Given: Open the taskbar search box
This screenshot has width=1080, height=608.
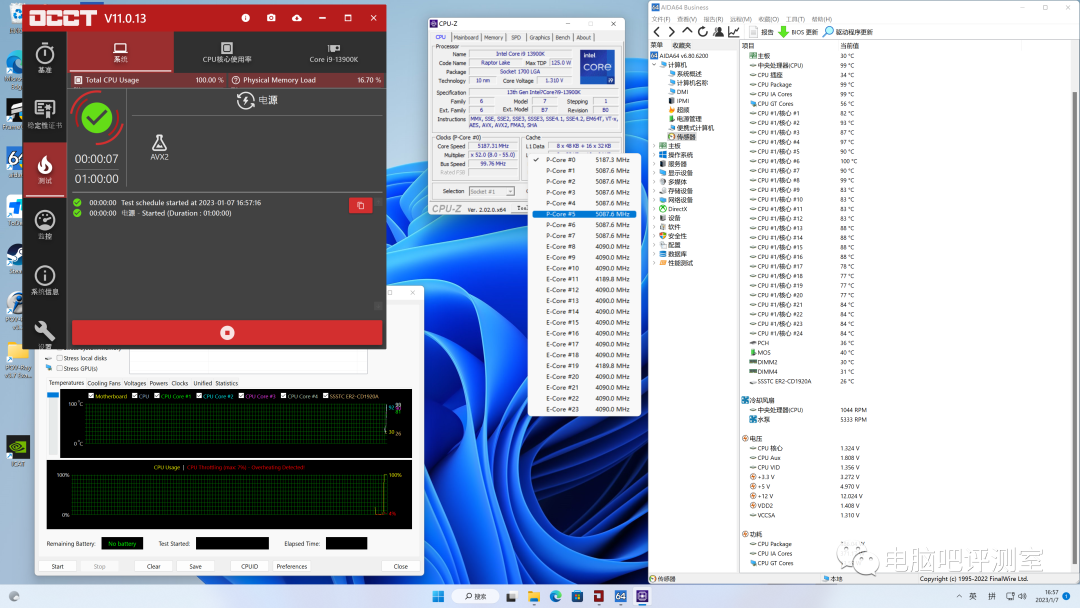Looking at the screenshot, I should coord(476,596).
